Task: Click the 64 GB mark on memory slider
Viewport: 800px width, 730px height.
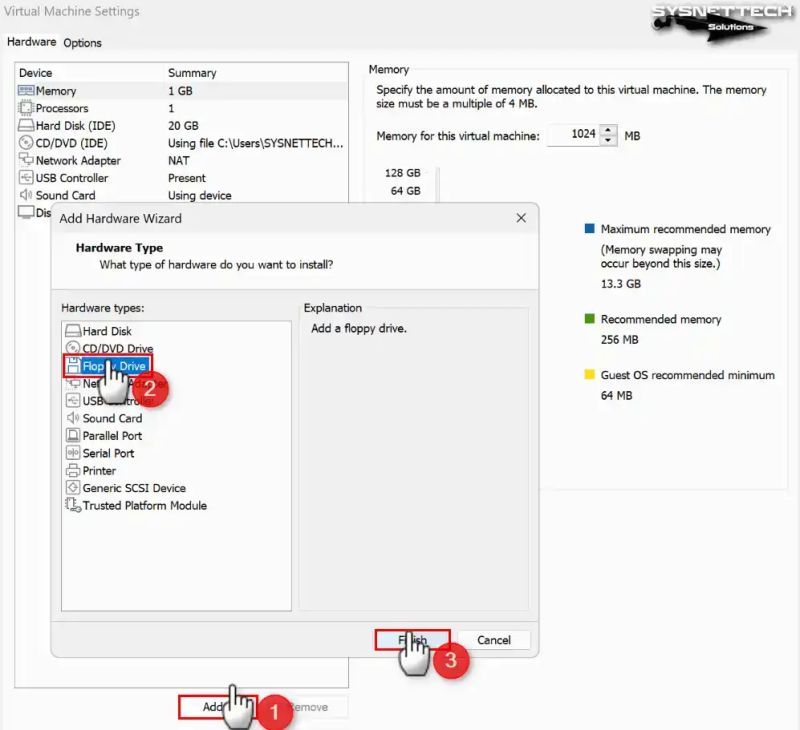Action: pos(406,191)
